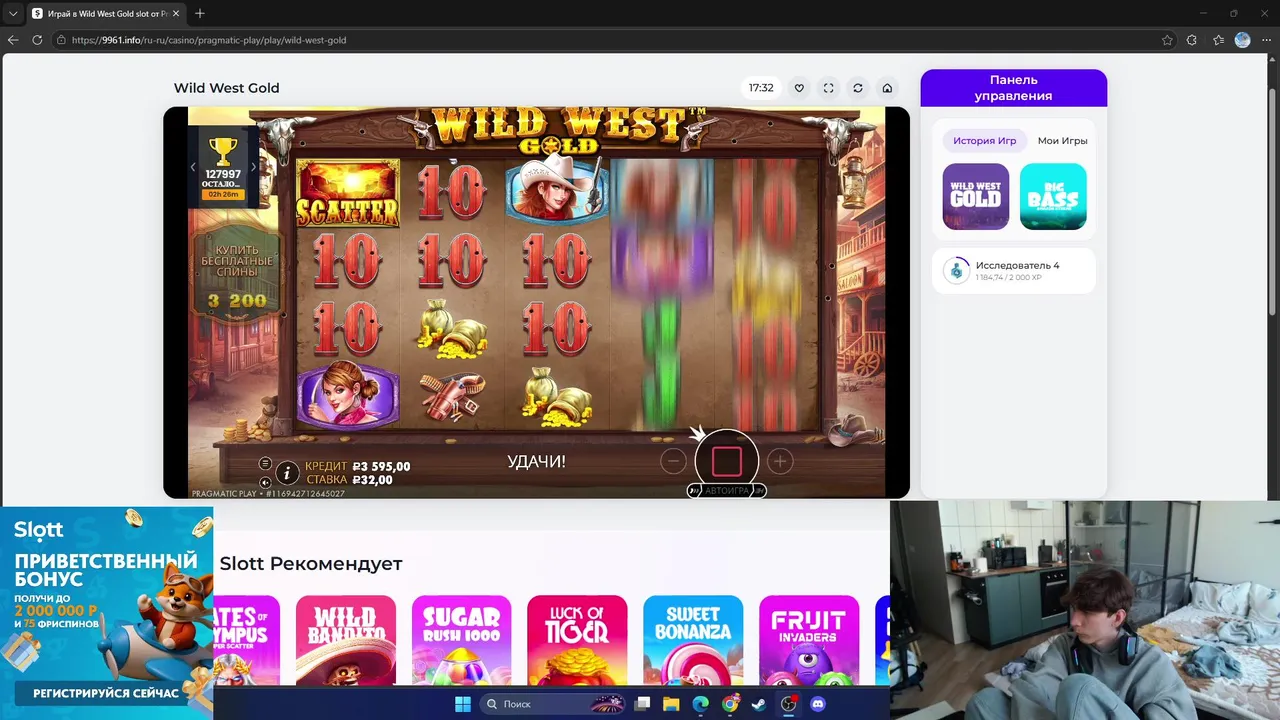Open File Explorer from taskbar
Image resolution: width=1280 pixels, height=720 pixels.
click(671, 704)
